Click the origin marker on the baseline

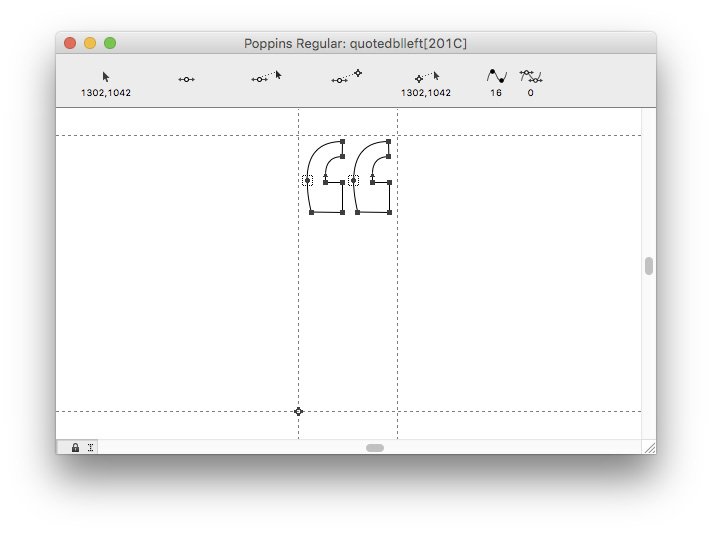coord(298,411)
